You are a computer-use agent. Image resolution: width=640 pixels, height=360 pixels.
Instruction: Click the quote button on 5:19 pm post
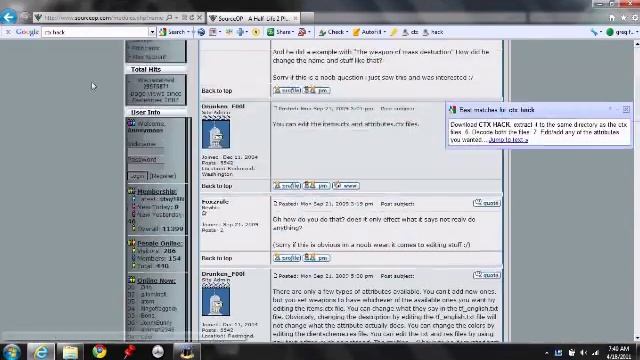tap(487, 203)
